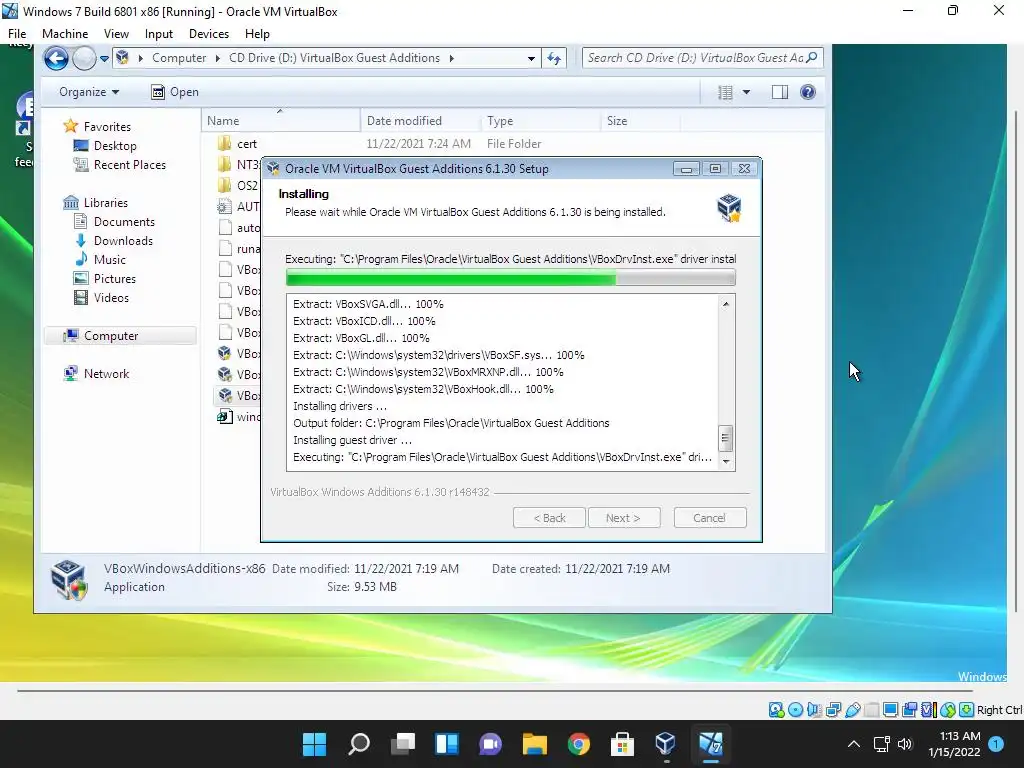Click Explorer's Forward navigation arrow
1024x768 pixels.
point(84,59)
